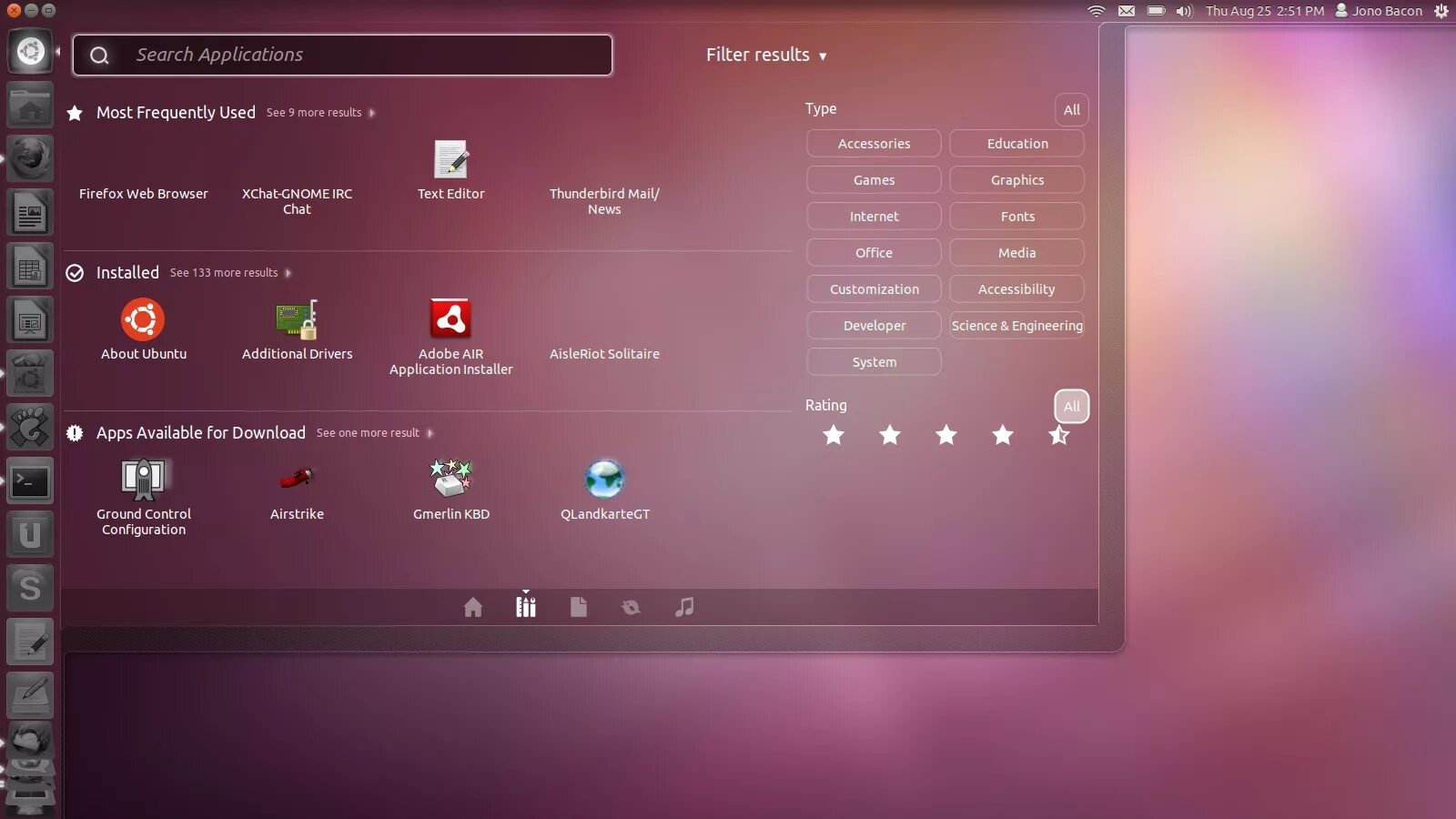Set rating filter to three stars
1456x819 pixels.
[x=946, y=435]
